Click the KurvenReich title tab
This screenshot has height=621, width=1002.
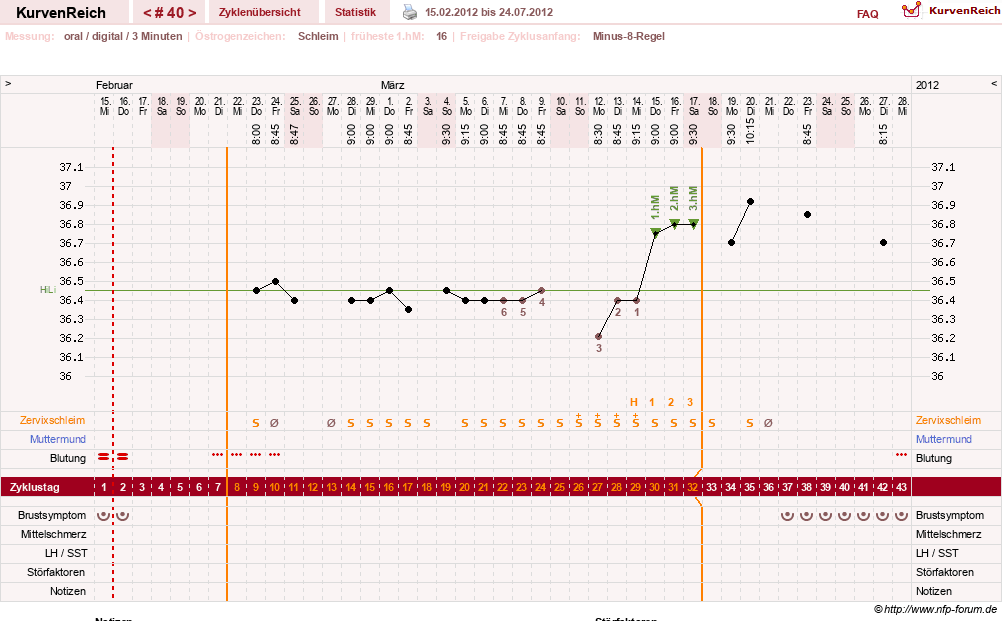pyautogui.click(x=61, y=12)
